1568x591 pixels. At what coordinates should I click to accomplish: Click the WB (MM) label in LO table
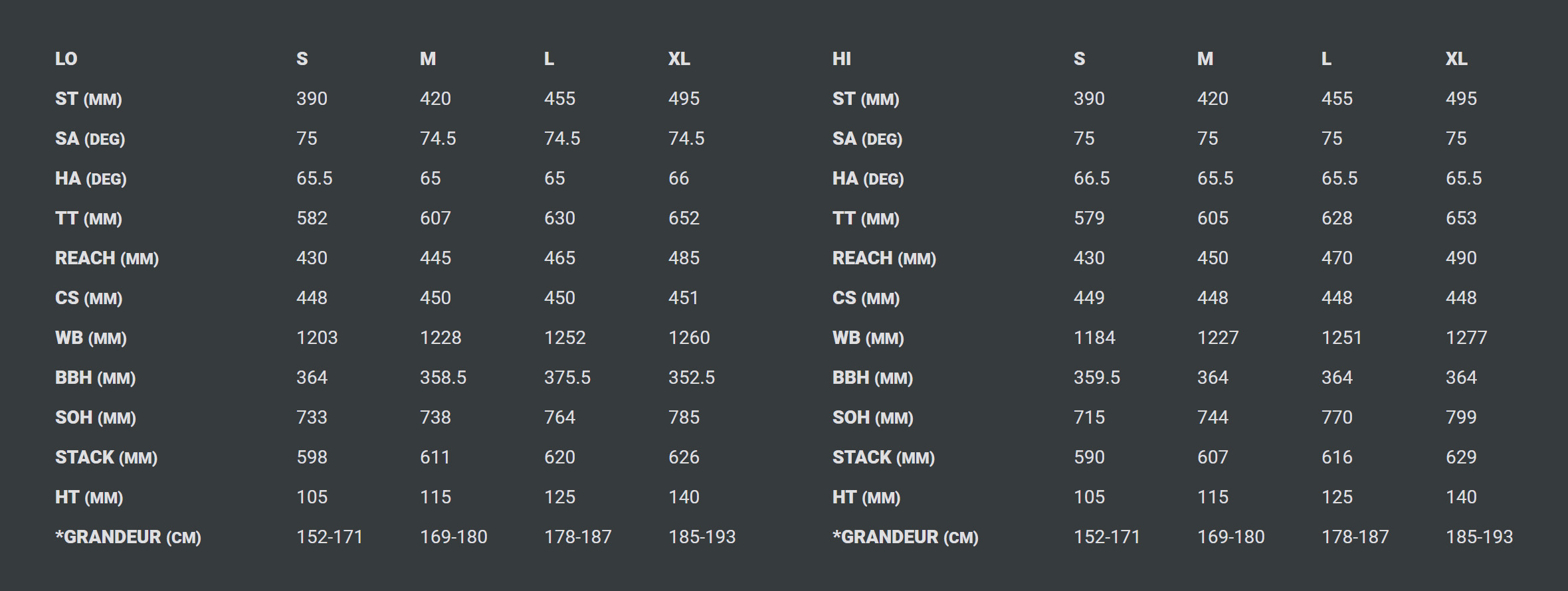91,338
